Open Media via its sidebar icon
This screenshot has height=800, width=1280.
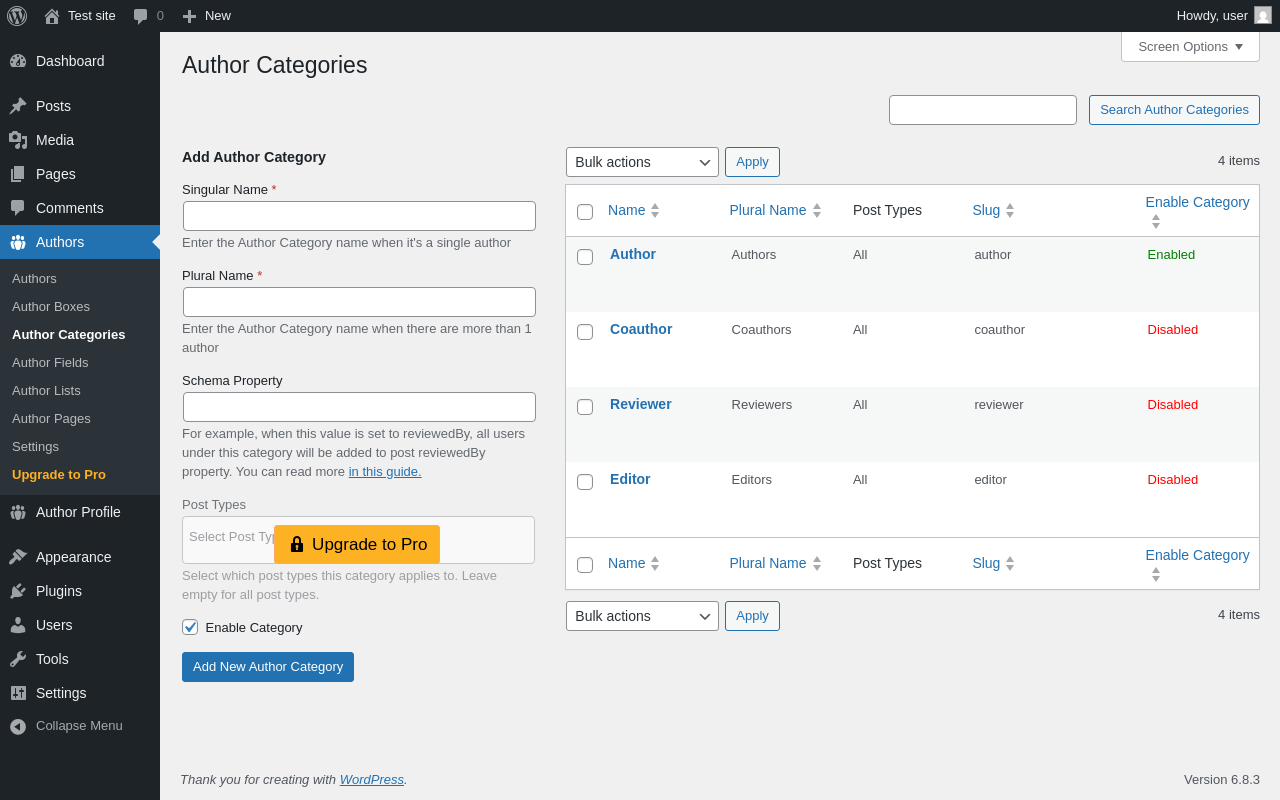18,140
